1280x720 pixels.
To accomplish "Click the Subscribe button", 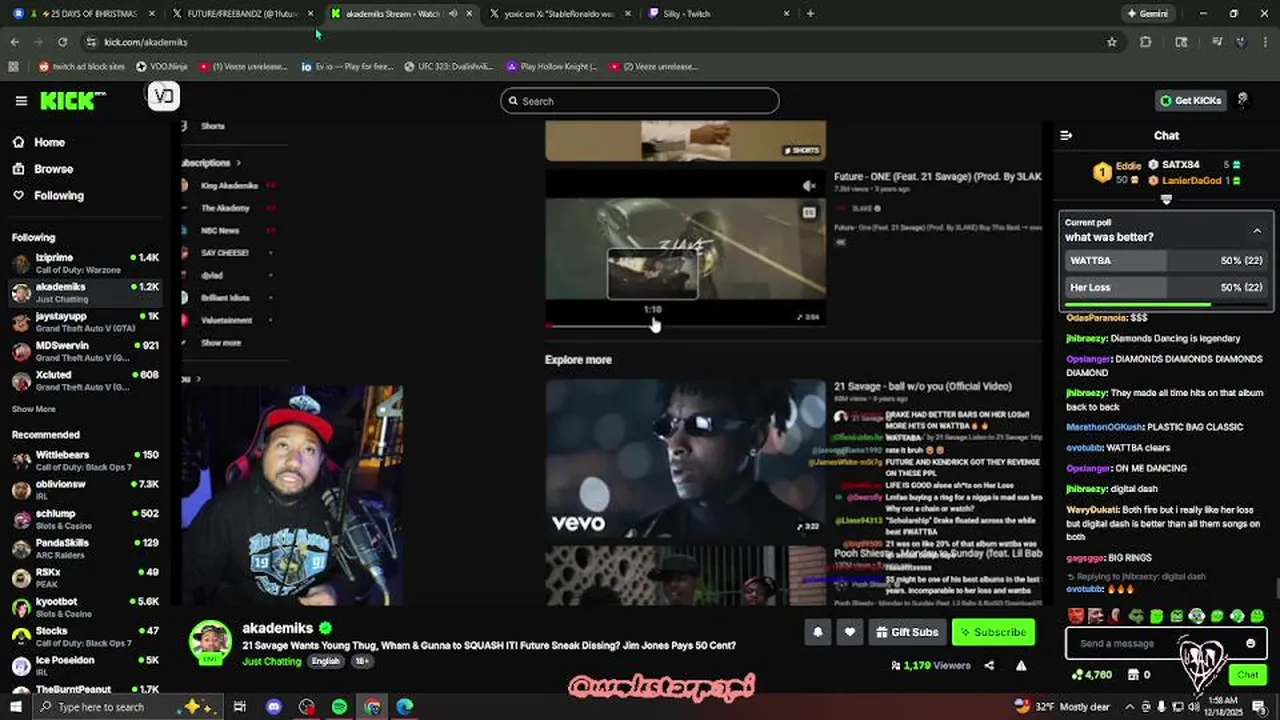I will coord(991,632).
